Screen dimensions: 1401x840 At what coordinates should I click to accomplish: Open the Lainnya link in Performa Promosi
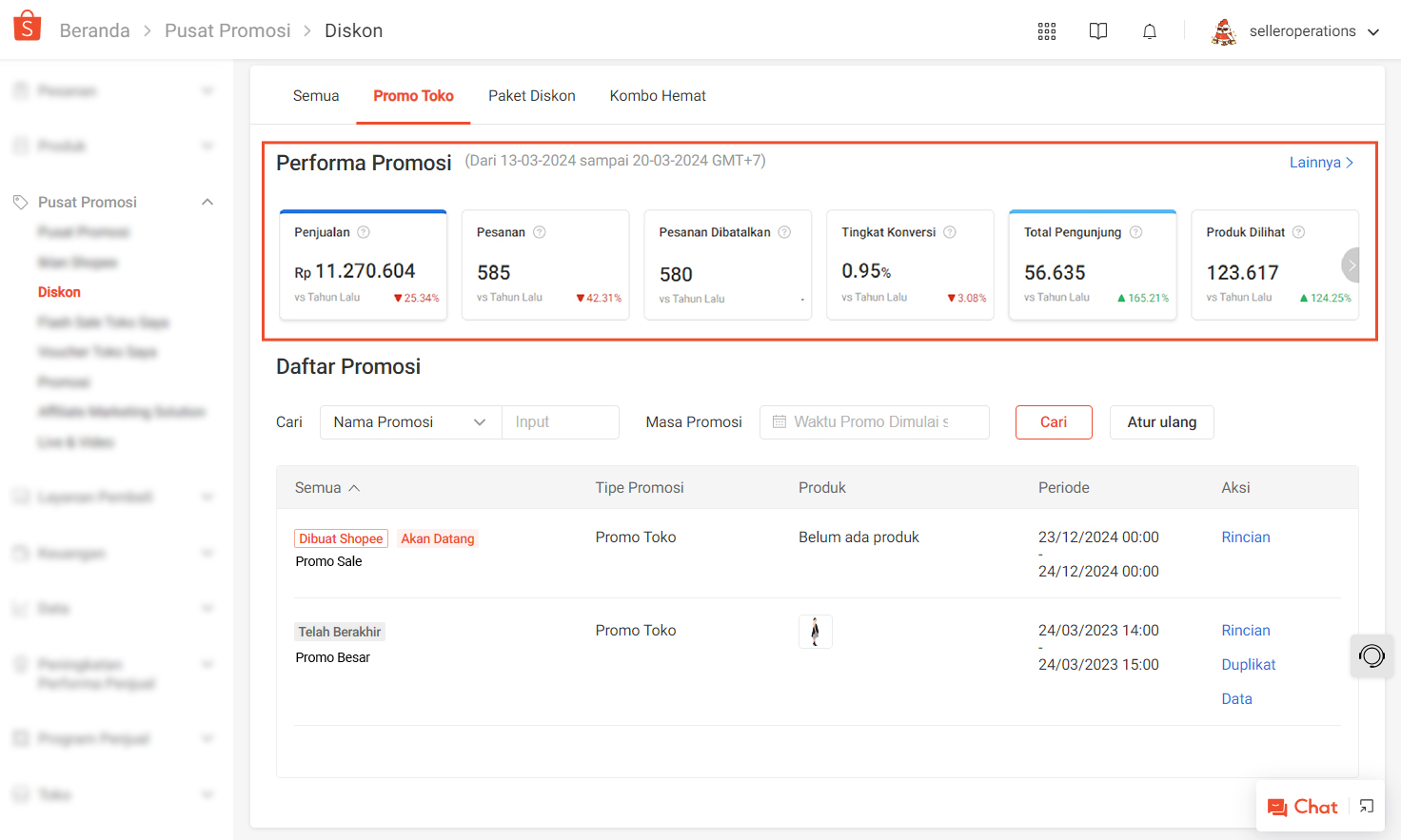(1320, 163)
